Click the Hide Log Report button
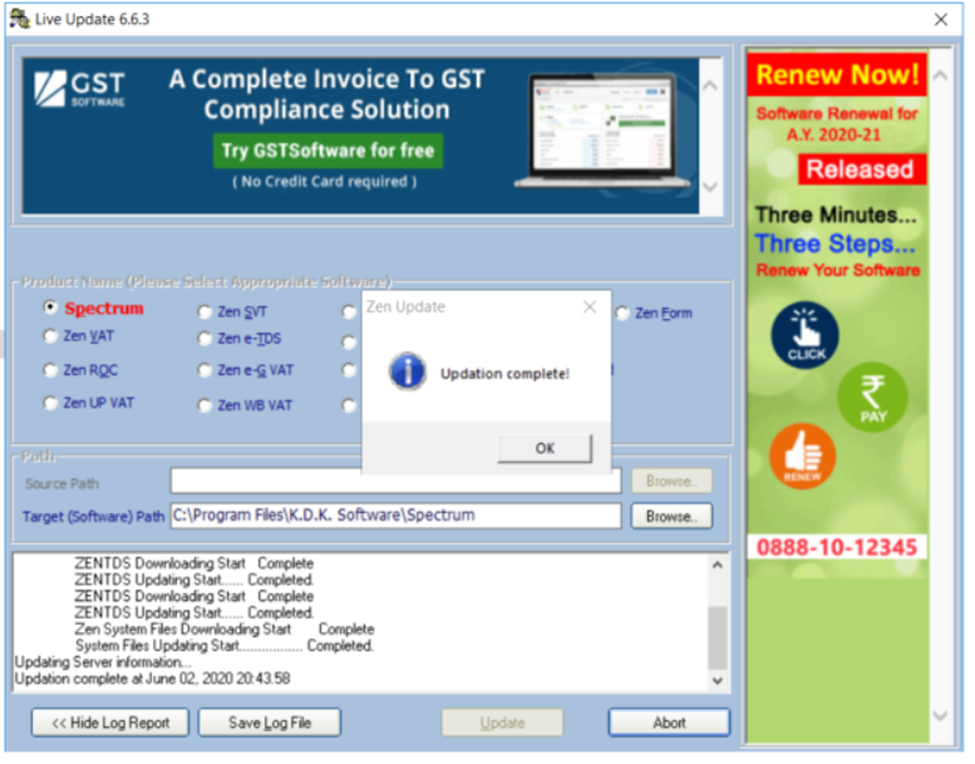 pyautogui.click(x=110, y=722)
